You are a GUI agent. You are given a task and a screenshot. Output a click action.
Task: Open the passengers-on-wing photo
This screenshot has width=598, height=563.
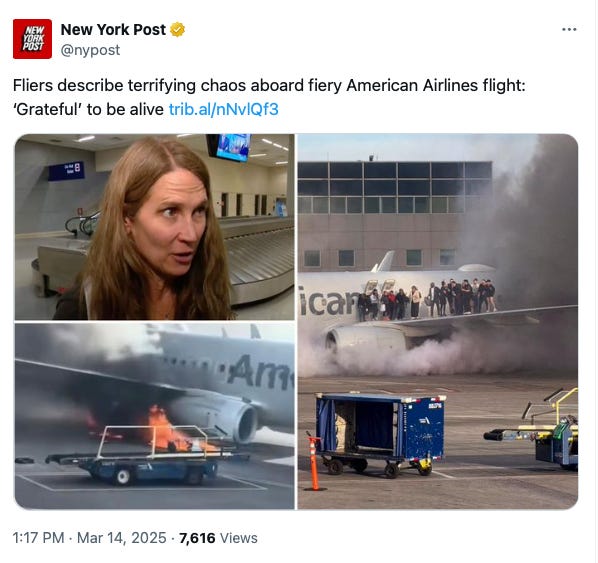click(x=438, y=322)
